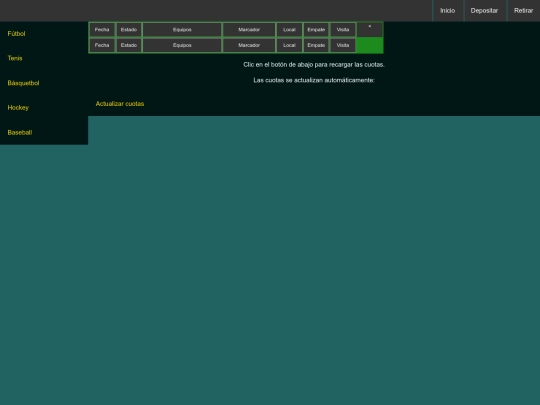540x405 pixels.
Task: Click the second-row Estado cell
Action: point(129,45)
